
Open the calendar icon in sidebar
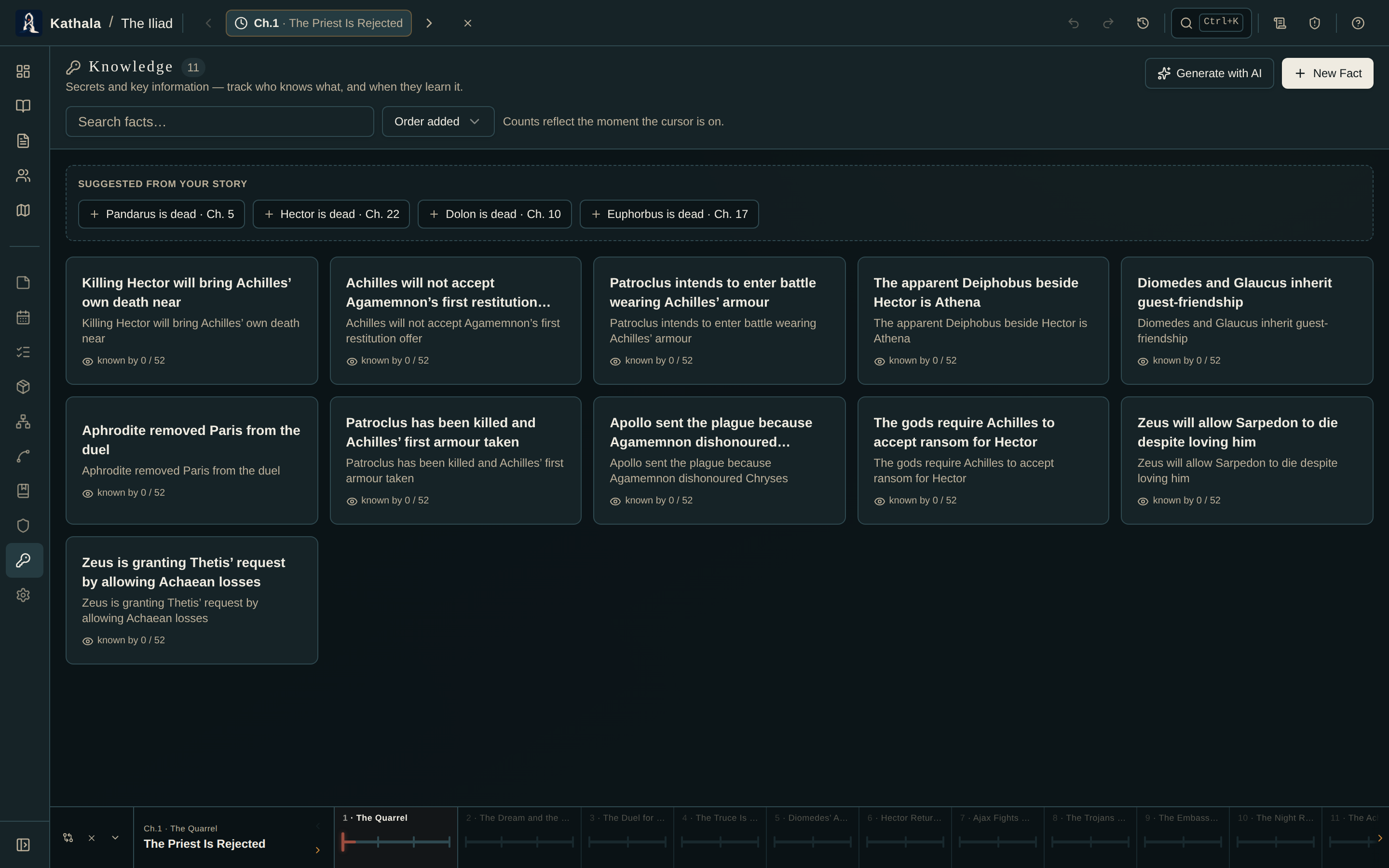[23, 317]
